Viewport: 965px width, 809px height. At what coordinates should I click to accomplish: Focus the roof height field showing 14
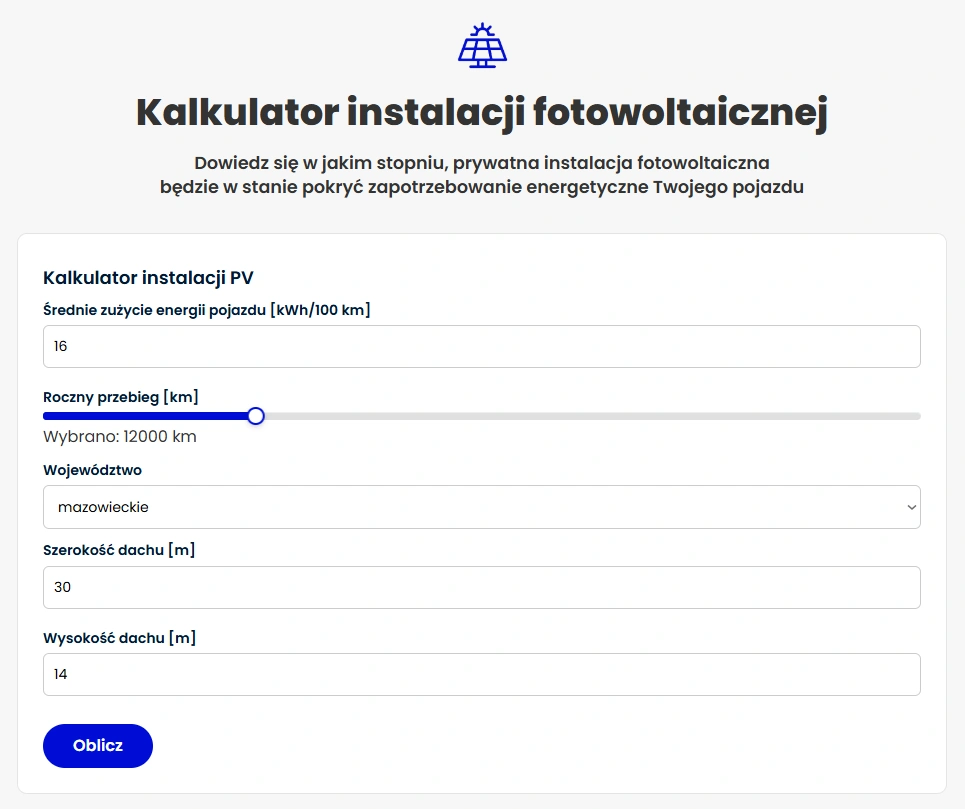click(481, 674)
